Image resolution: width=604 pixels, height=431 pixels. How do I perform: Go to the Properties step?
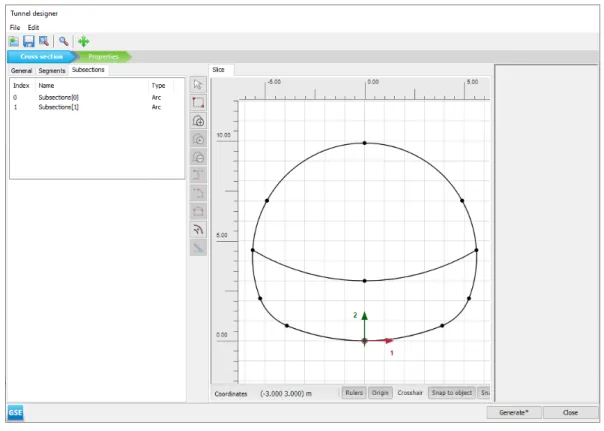click(103, 57)
